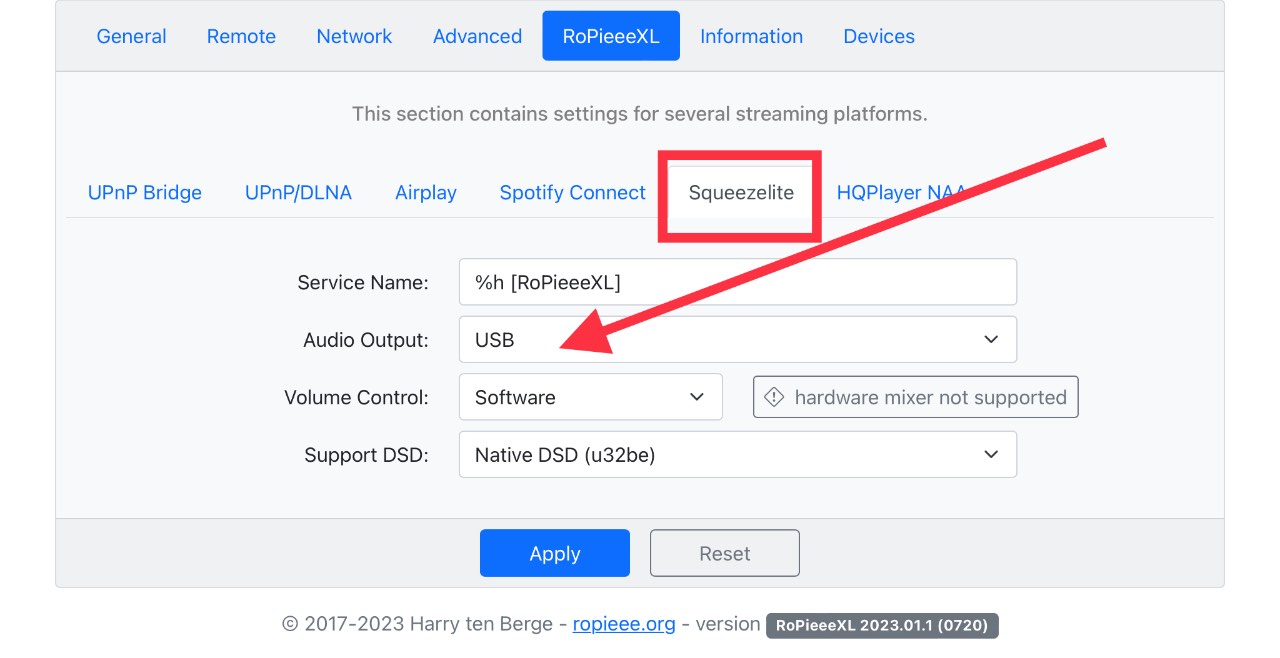Open the Network tab
1280x658 pixels.
click(354, 36)
